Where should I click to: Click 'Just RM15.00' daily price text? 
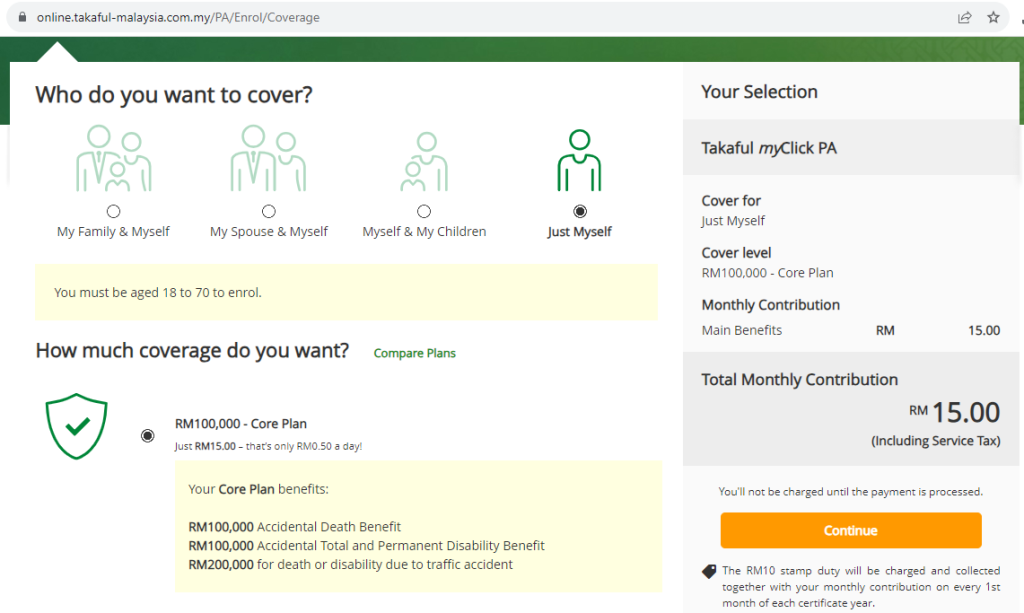pyautogui.click(x=268, y=447)
